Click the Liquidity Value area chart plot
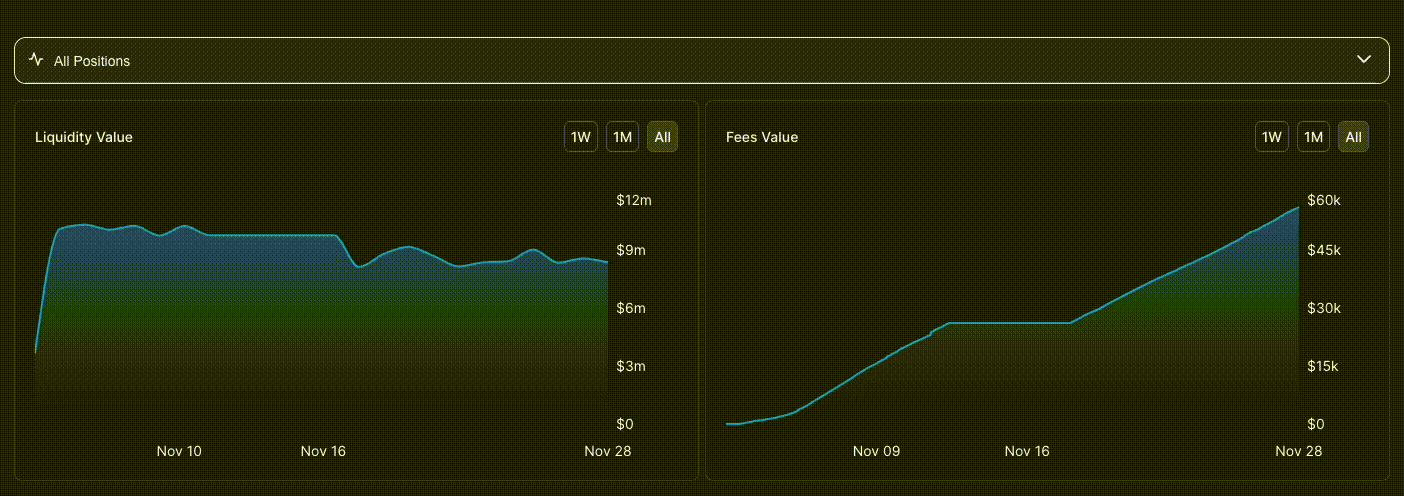This screenshot has width=1404, height=496. coord(321,325)
